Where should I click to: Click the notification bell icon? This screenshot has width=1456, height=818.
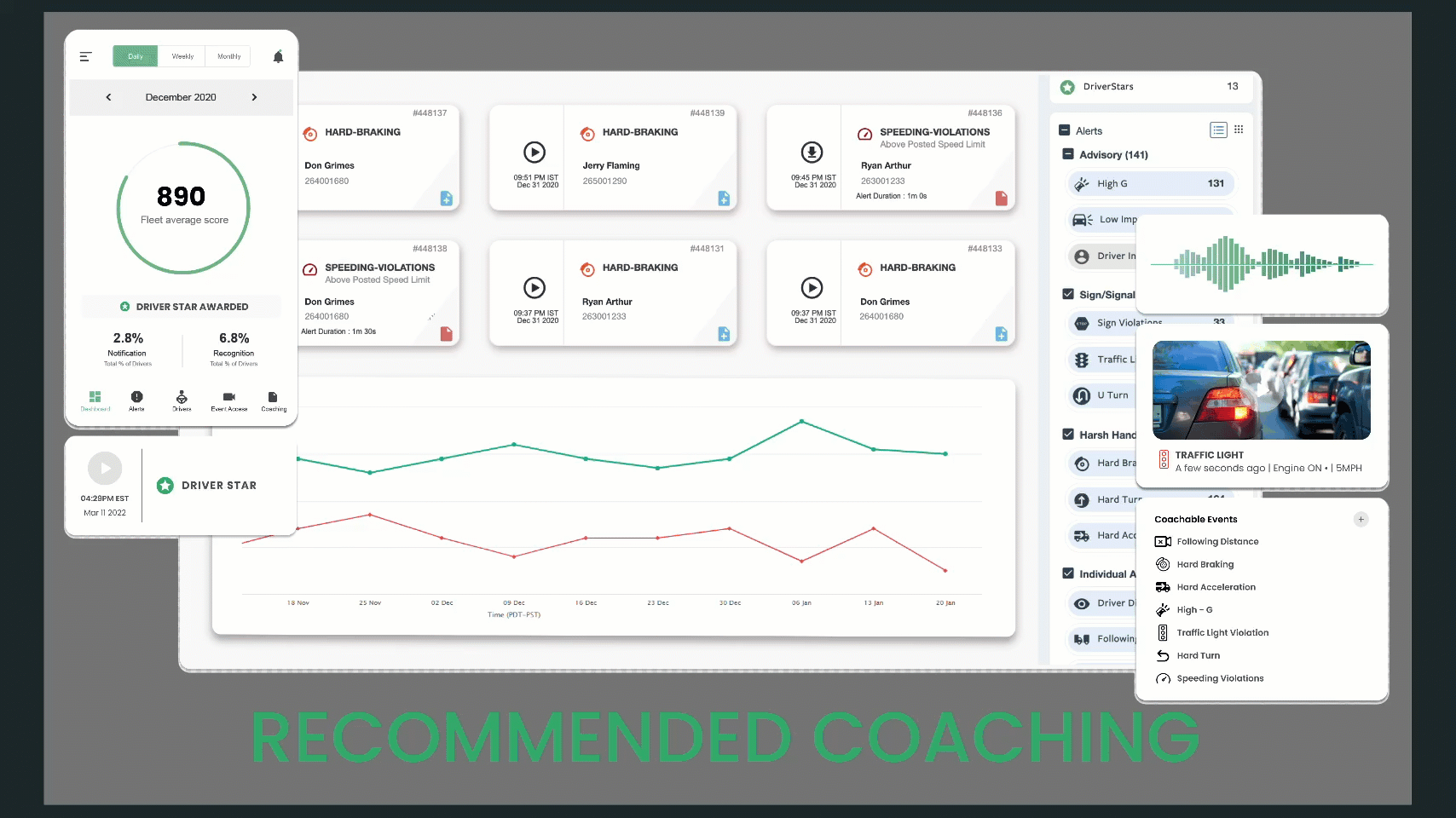tap(278, 56)
